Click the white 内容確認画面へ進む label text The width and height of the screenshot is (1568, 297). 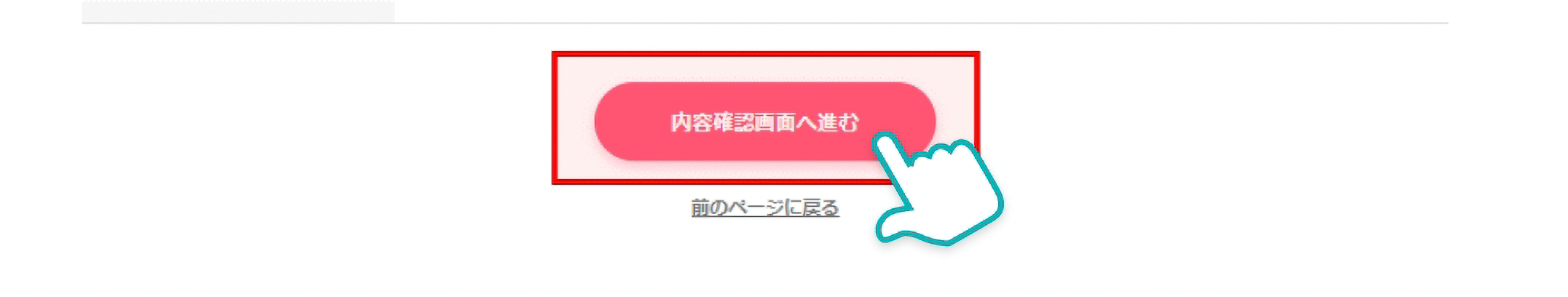(x=764, y=122)
